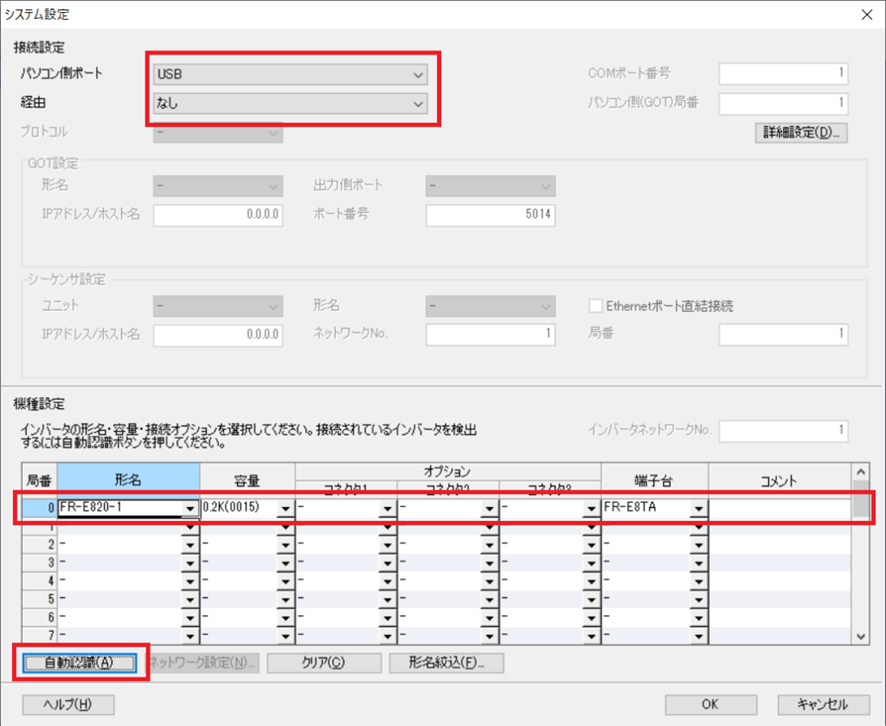Click the クリア(C) button
The height and width of the screenshot is (726, 886).
pyautogui.click(x=324, y=663)
